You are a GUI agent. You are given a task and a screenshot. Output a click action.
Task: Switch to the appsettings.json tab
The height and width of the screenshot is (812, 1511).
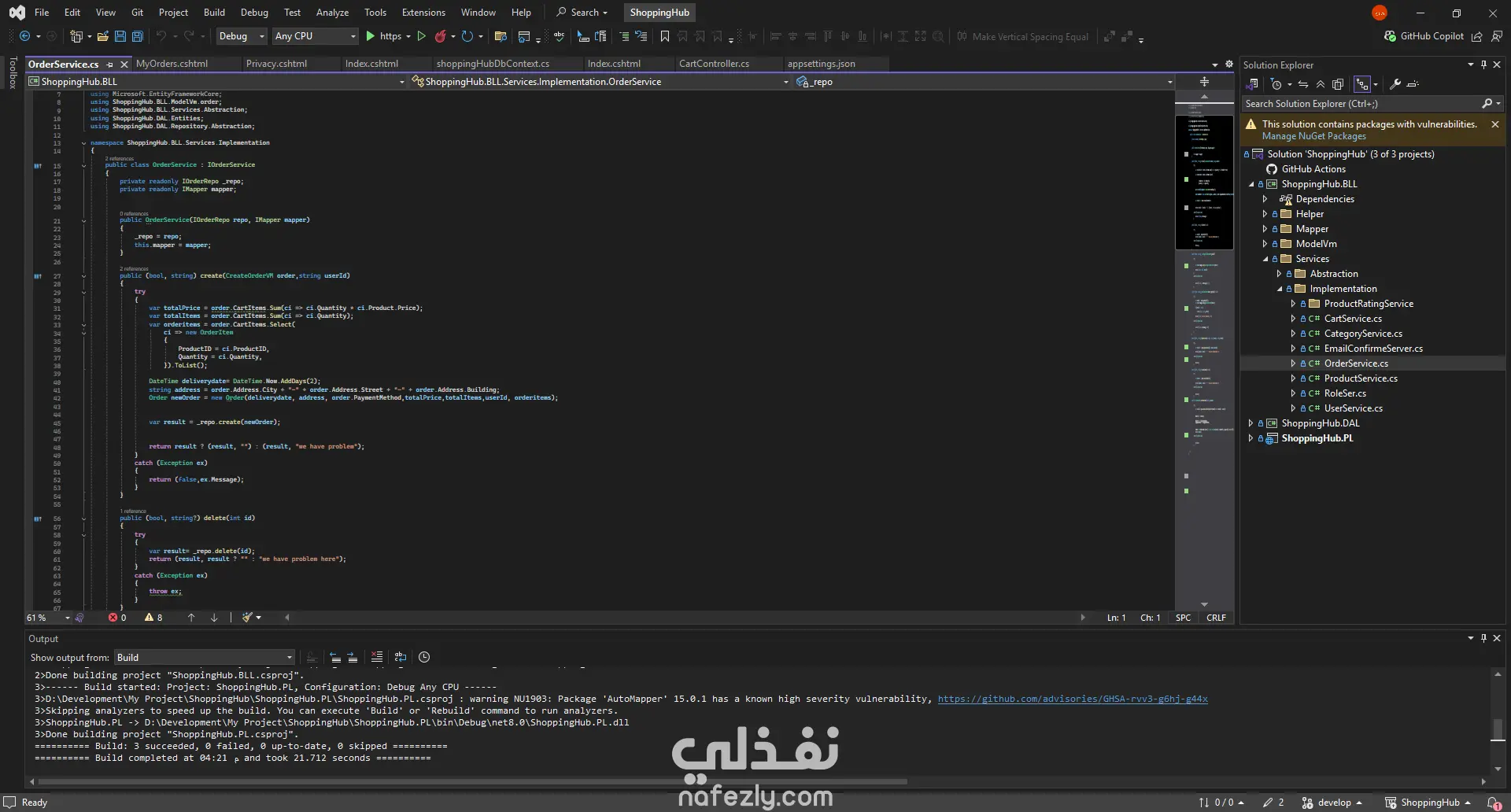821,64
